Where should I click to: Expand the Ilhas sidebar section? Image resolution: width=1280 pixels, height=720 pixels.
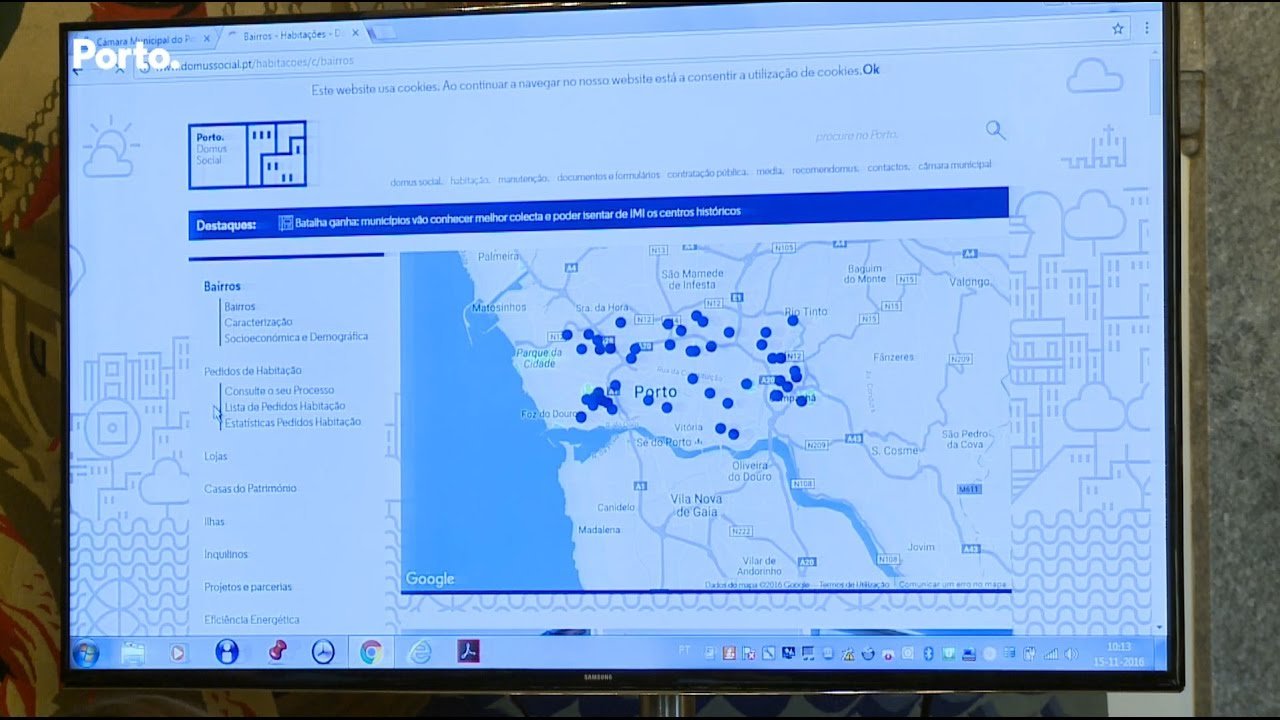(214, 522)
